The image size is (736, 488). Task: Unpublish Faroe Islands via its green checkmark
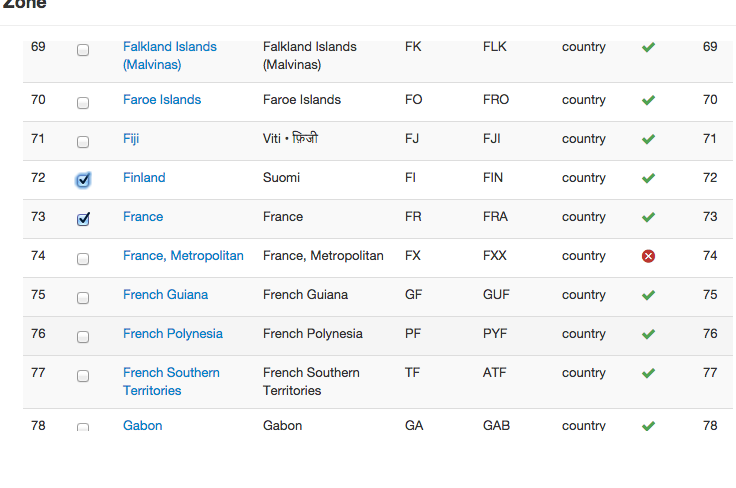pyautogui.click(x=648, y=100)
